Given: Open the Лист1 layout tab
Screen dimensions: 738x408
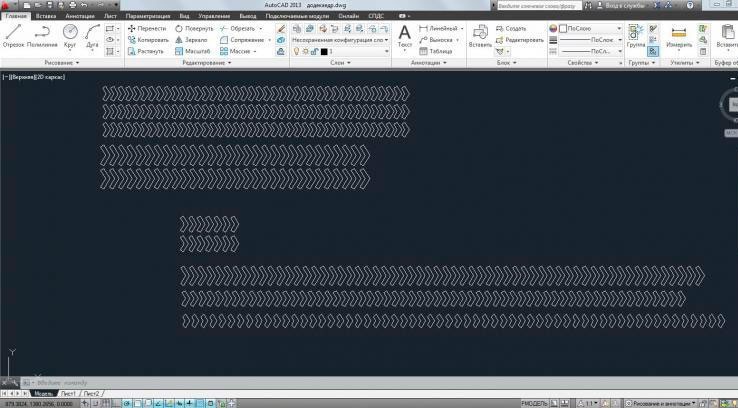Looking at the screenshot, I should point(68,394).
